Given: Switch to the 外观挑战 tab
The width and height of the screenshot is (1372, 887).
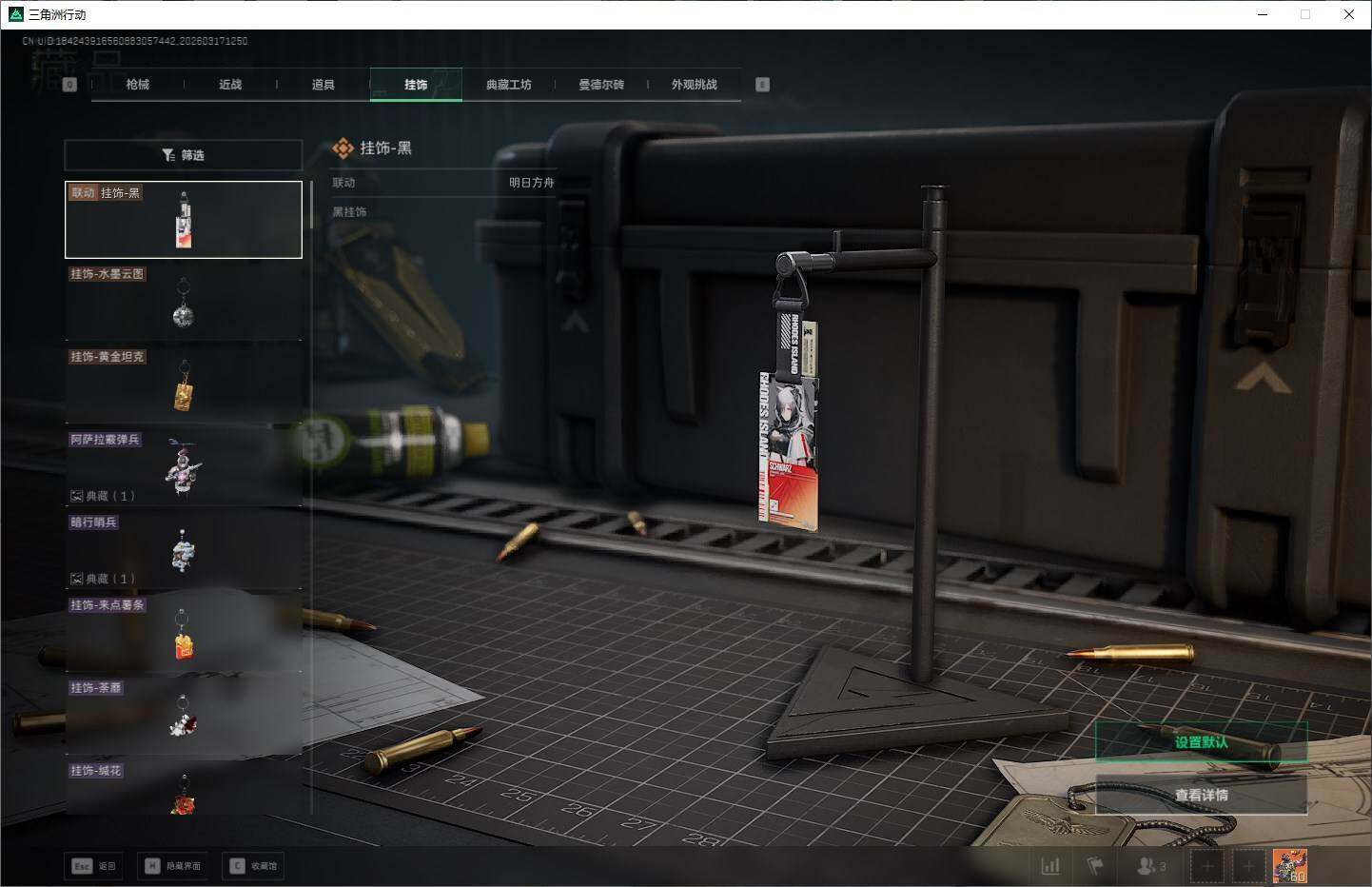Looking at the screenshot, I should 695,85.
